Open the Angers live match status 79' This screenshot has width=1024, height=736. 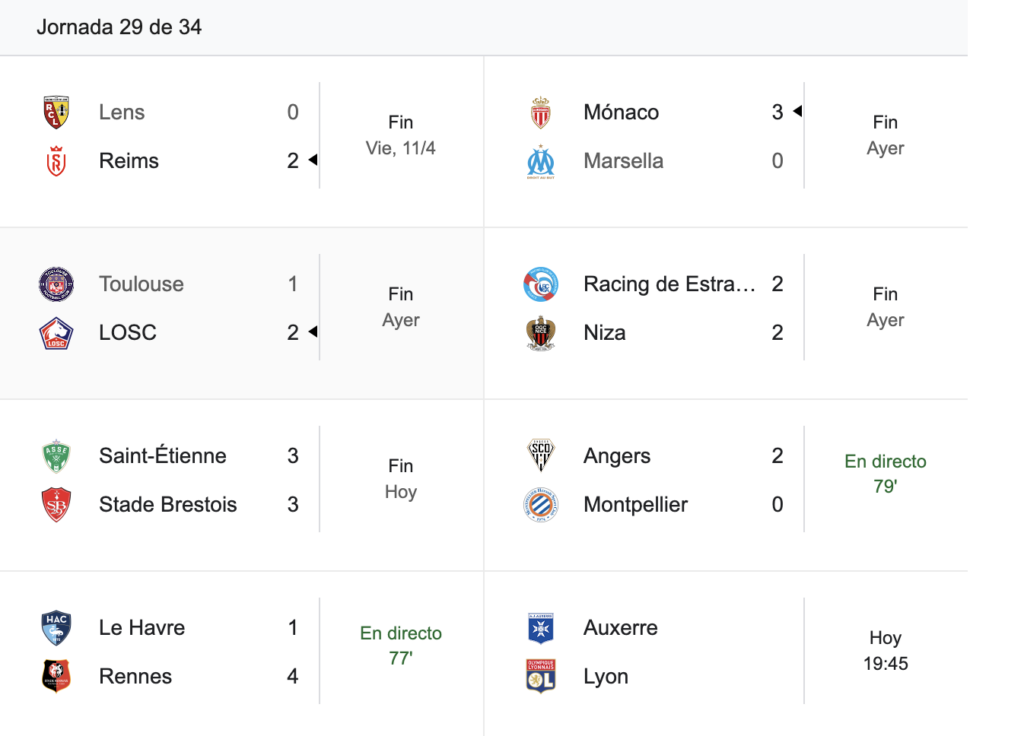pyautogui.click(x=885, y=473)
